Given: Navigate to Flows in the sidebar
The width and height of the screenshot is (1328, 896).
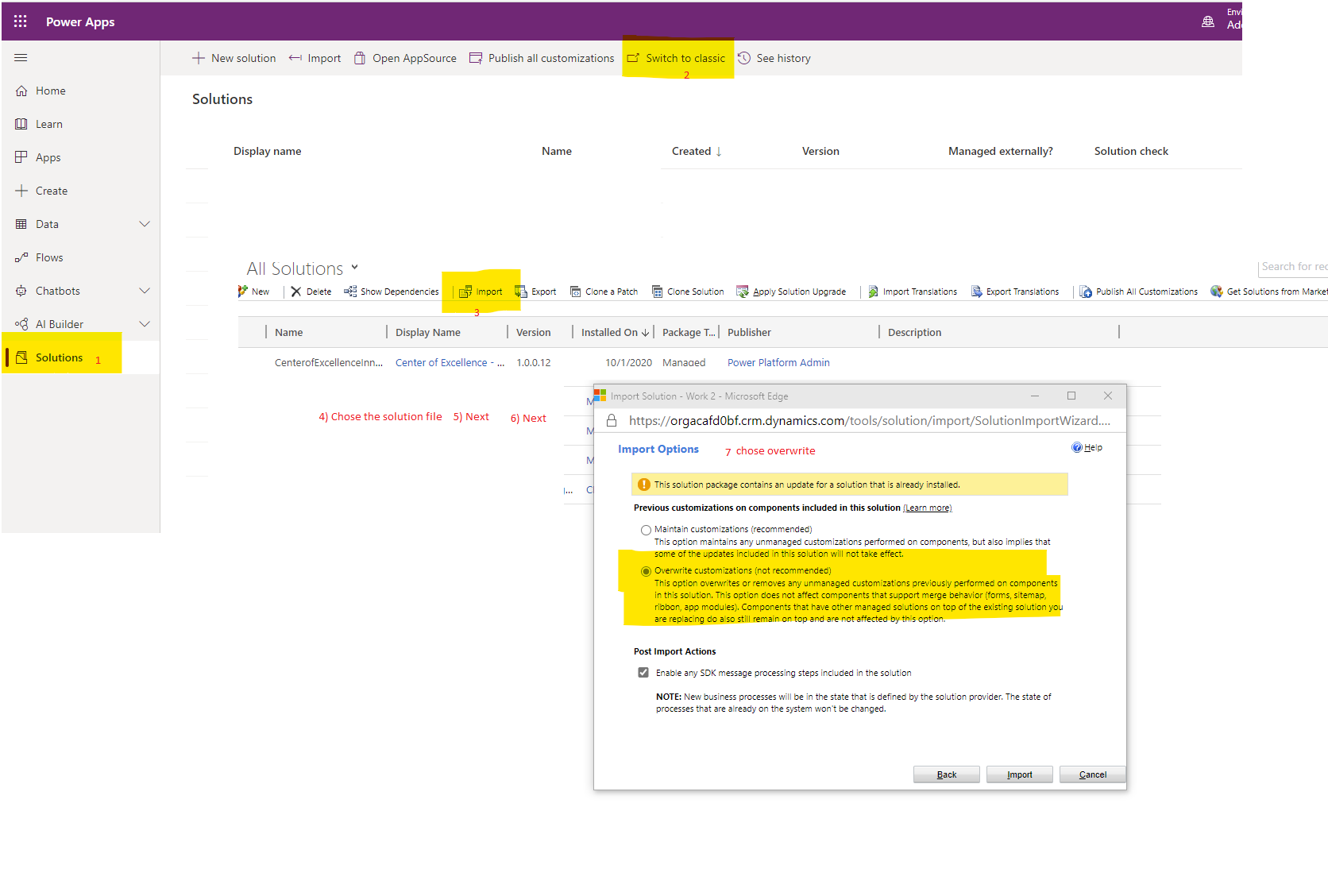Looking at the screenshot, I should 50,257.
